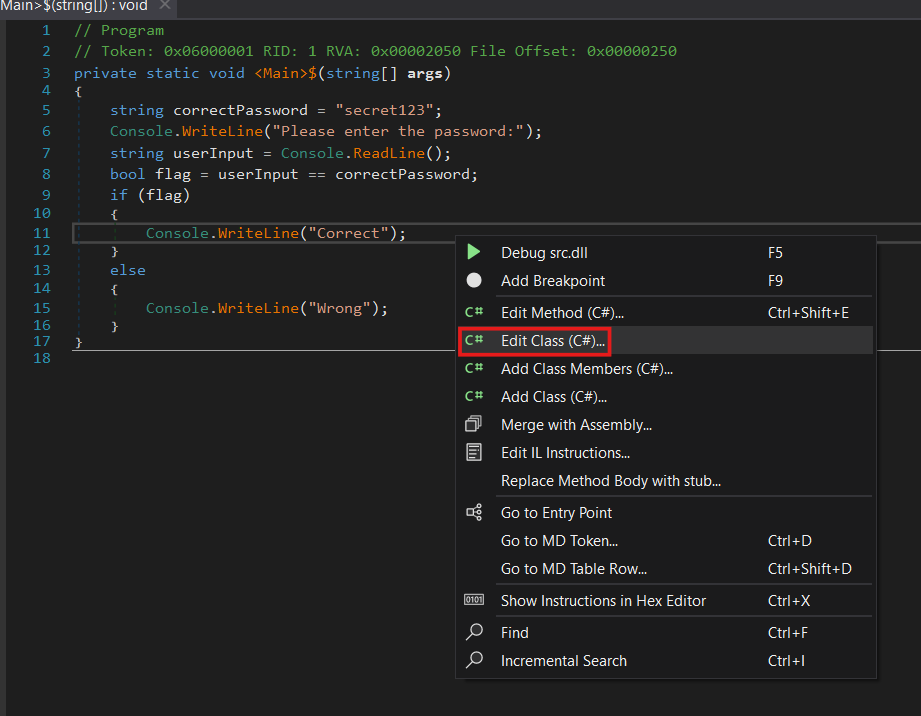Viewport: 921px width, 716px height.
Task: Click ReadLine in the code on line 7
Action: coord(389,153)
